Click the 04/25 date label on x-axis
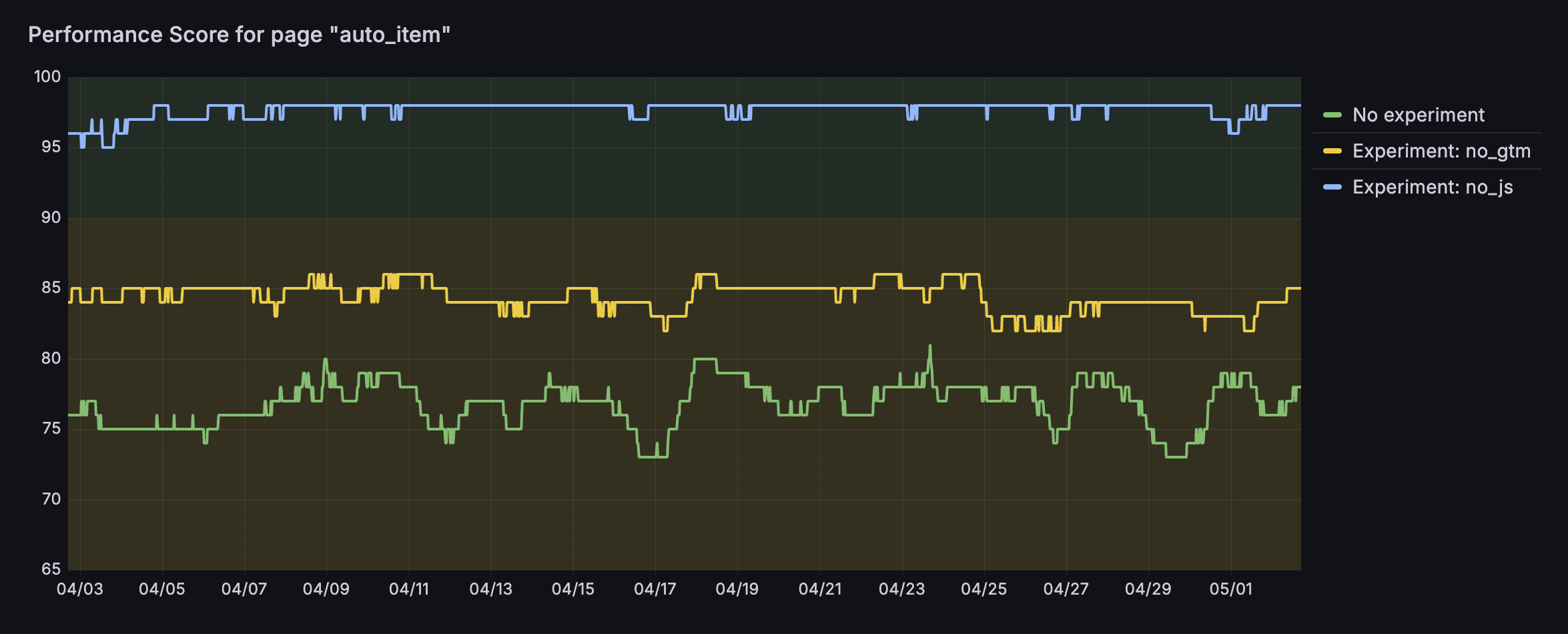This screenshot has height=634, width=1568. point(984,589)
